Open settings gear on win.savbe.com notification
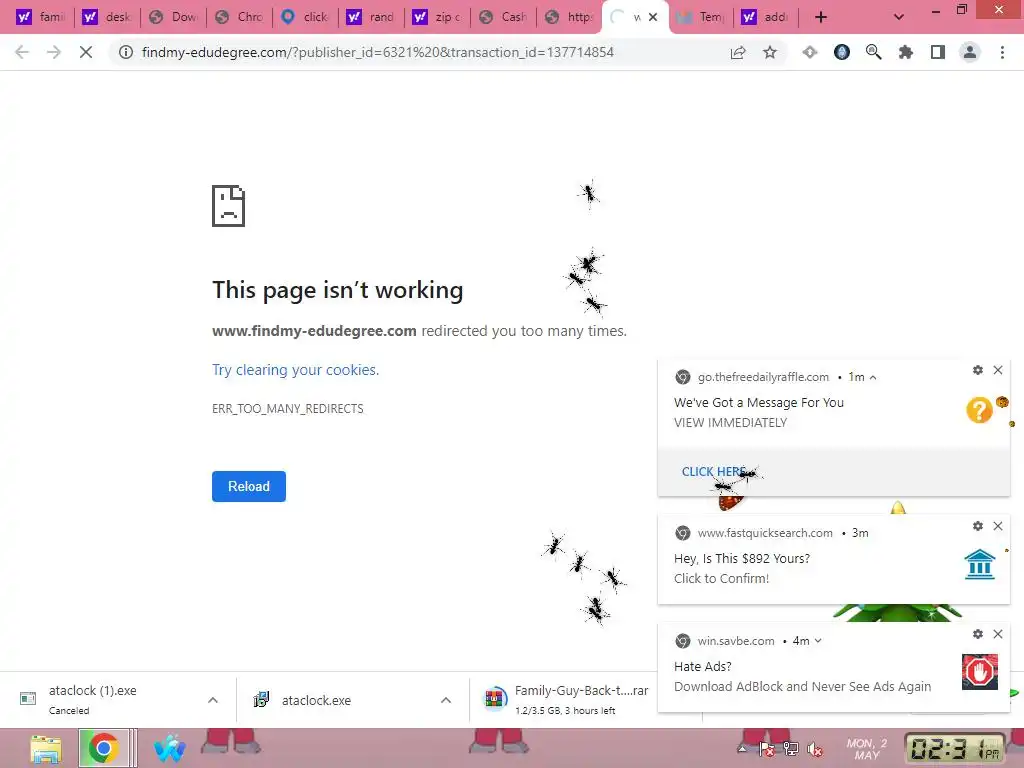 tap(978, 633)
